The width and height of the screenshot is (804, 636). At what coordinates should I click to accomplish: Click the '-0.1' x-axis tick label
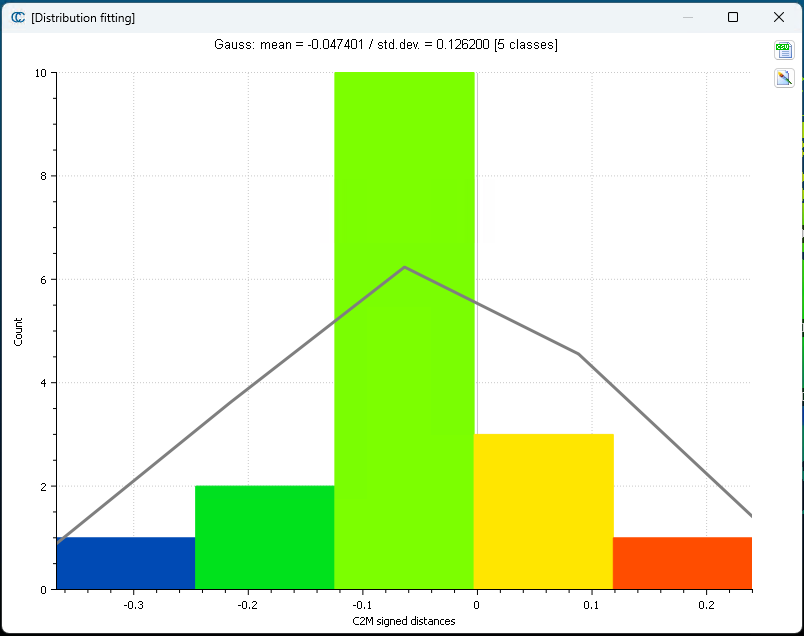(362, 605)
